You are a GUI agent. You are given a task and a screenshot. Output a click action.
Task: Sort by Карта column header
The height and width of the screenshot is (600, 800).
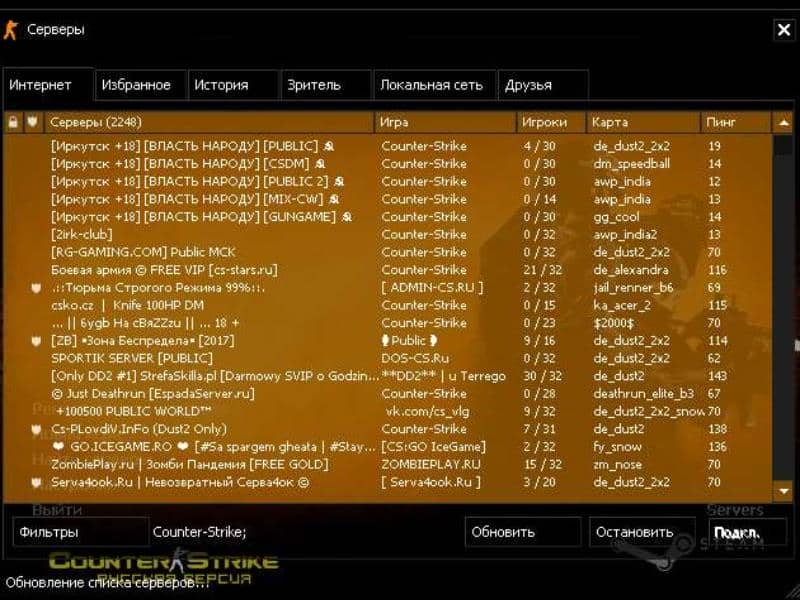pos(643,122)
